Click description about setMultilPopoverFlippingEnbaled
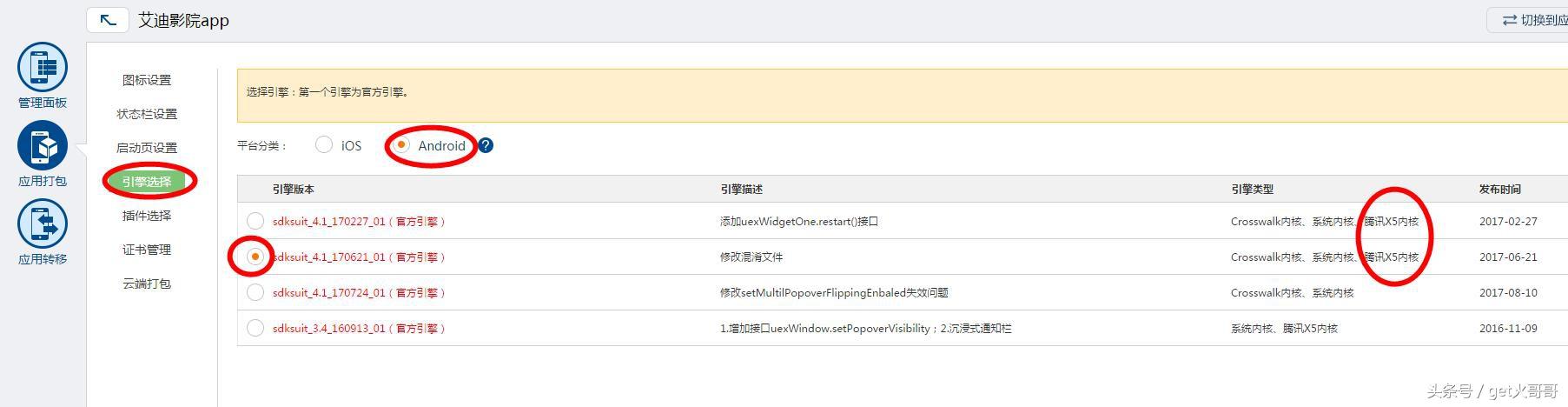 (834, 293)
